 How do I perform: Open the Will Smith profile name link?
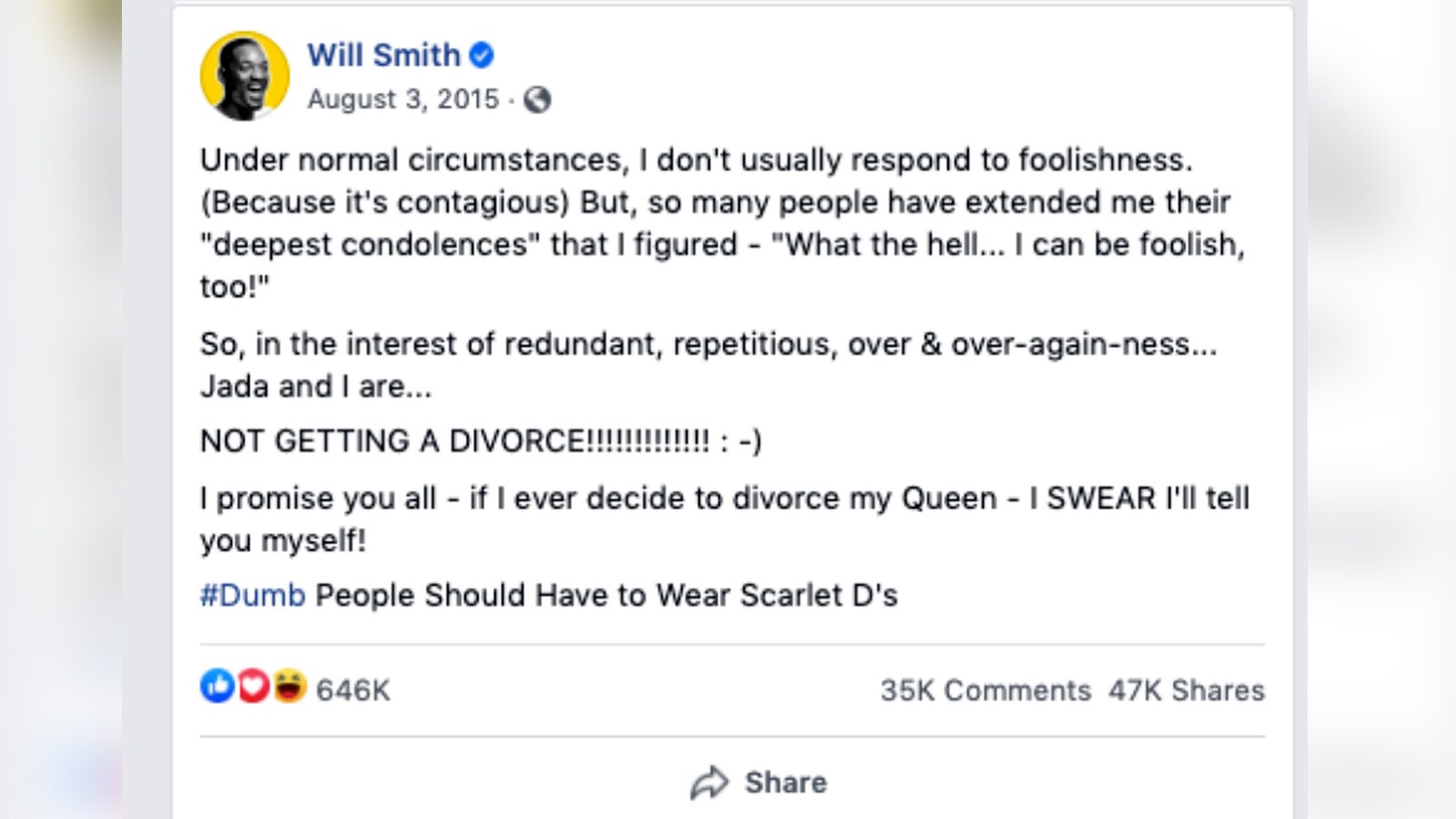click(x=383, y=56)
